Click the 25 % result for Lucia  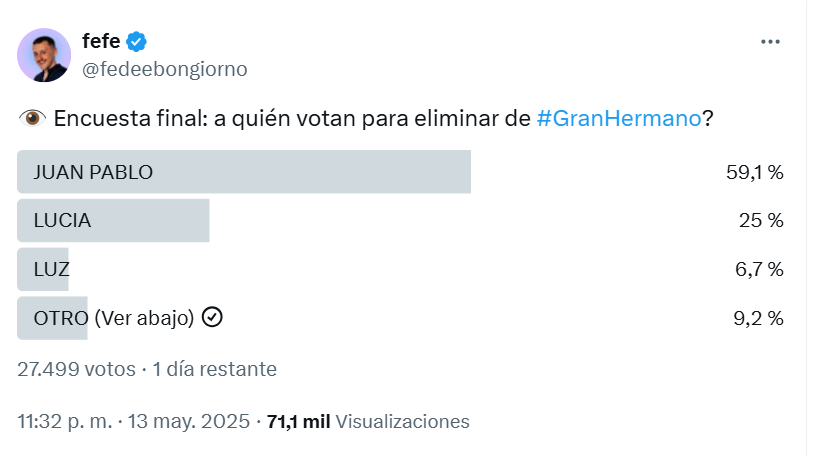[761, 220]
